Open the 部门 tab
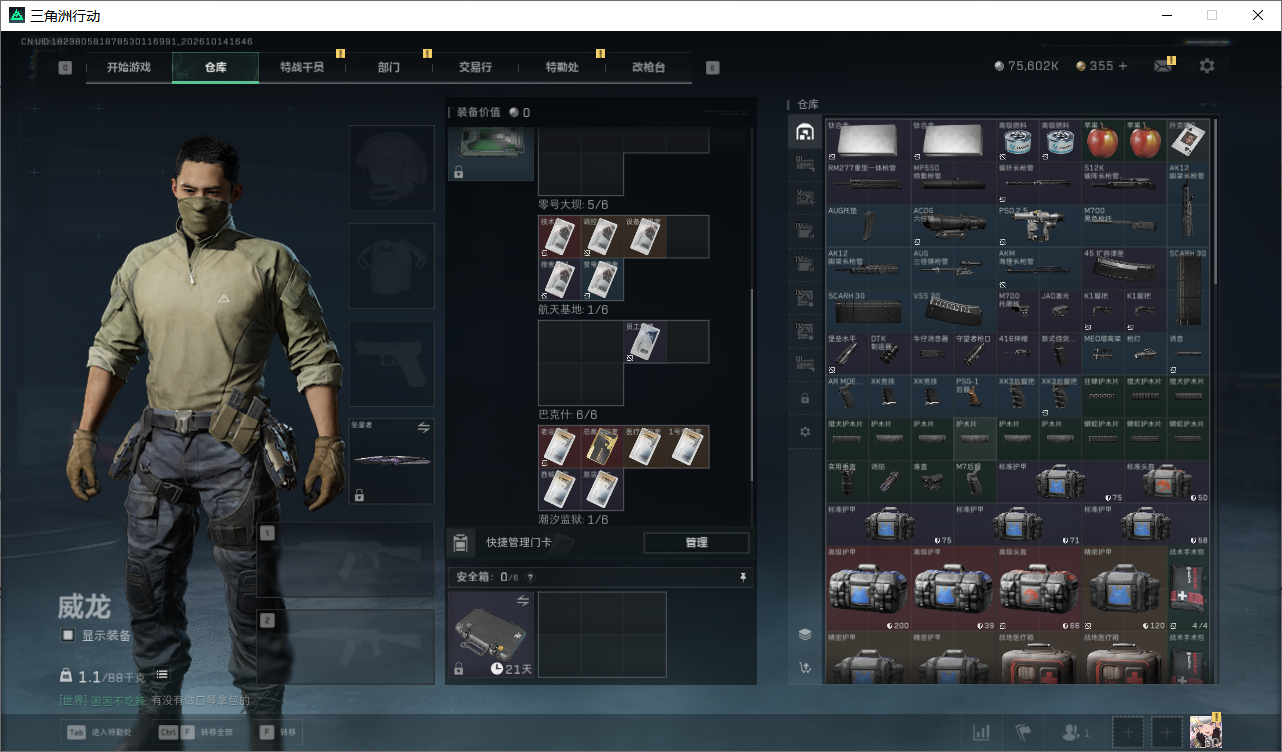This screenshot has height=752, width=1282. 389,67
